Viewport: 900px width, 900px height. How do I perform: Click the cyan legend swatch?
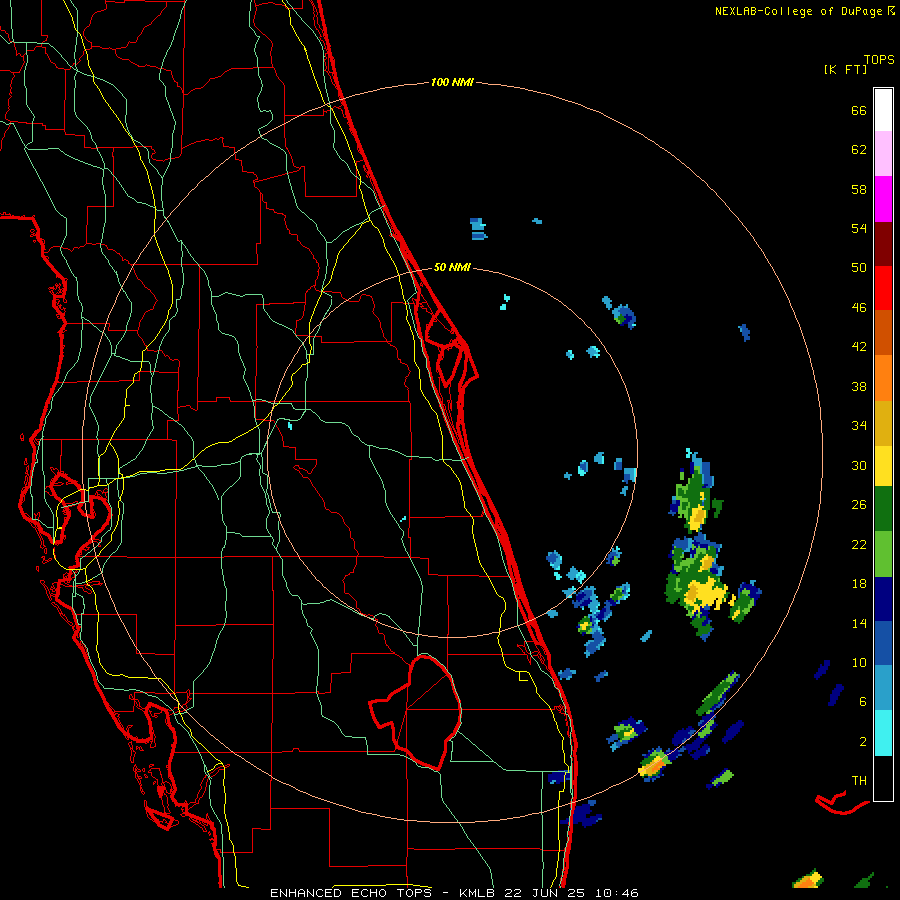click(x=883, y=733)
